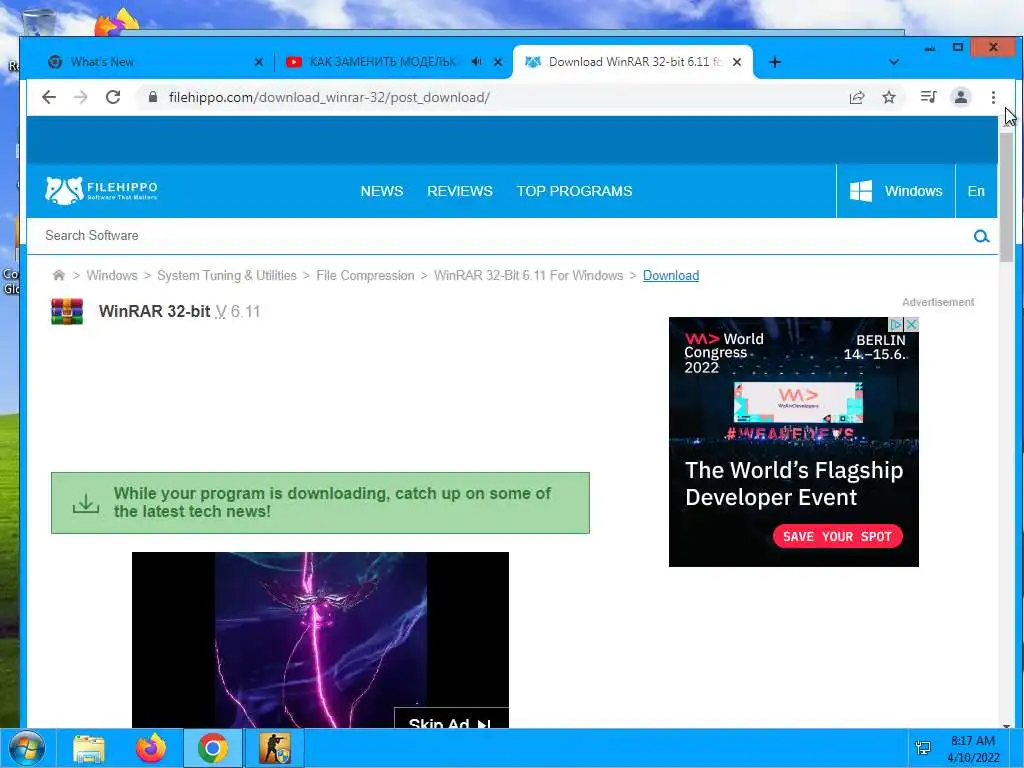1024x768 pixels.
Task: Open the media control icon in toolbar
Action: [x=928, y=97]
